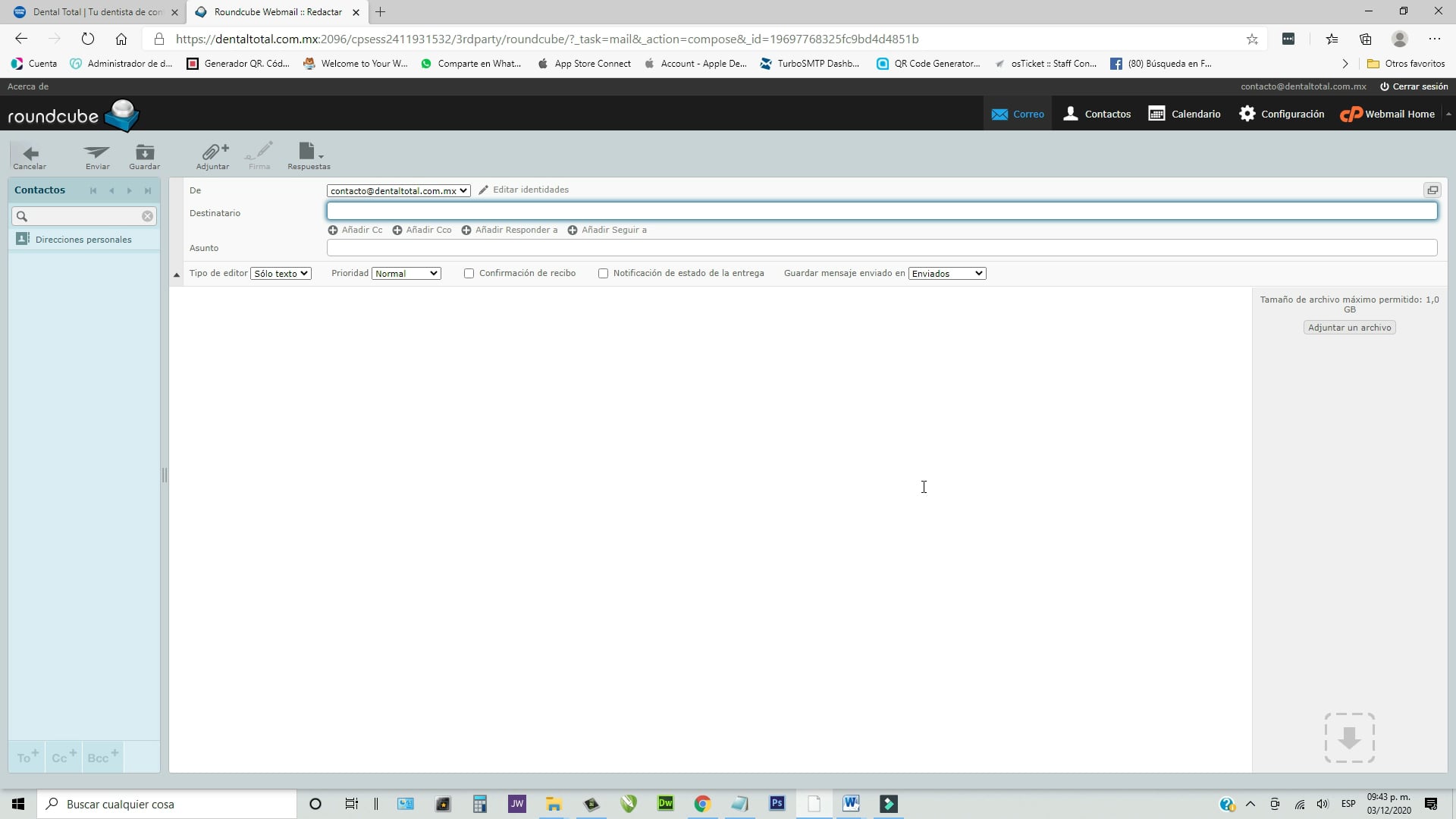Enable Confirmación de recibo
1456x819 pixels.
pos(469,273)
